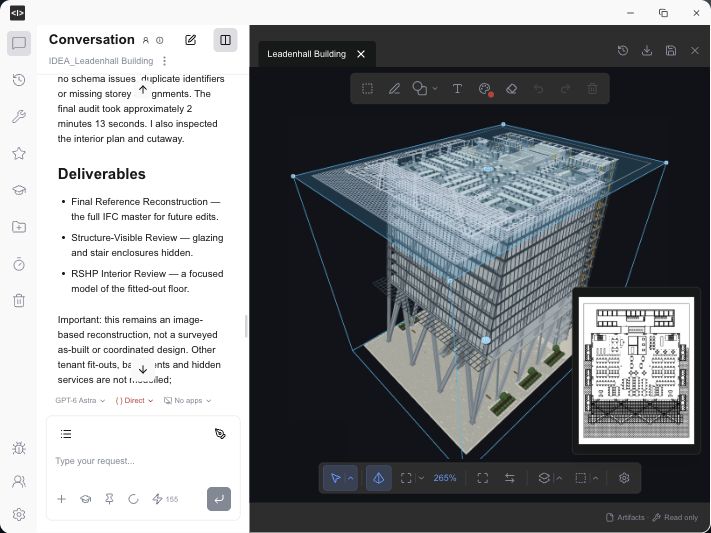The height and width of the screenshot is (533, 711).
Task: Expand the section box options chevron
Action: [x=596, y=478]
